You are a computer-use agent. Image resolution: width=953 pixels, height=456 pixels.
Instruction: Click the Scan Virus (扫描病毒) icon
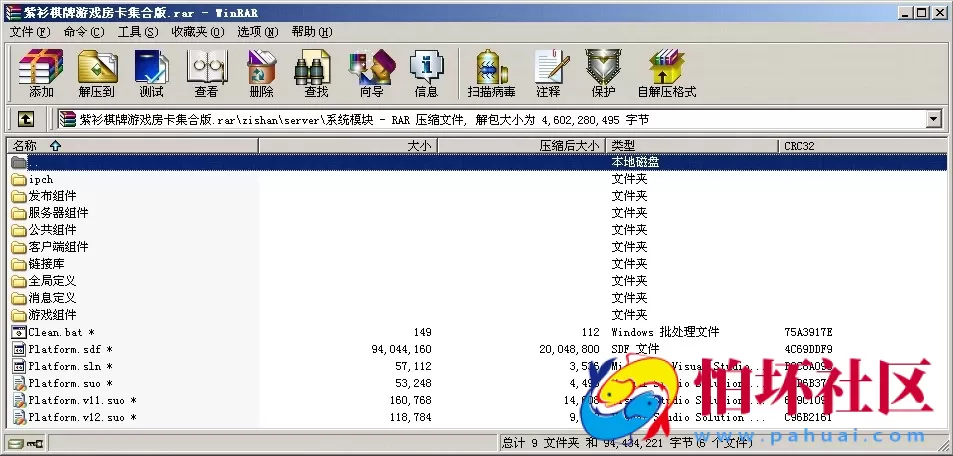(x=491, y=74)
